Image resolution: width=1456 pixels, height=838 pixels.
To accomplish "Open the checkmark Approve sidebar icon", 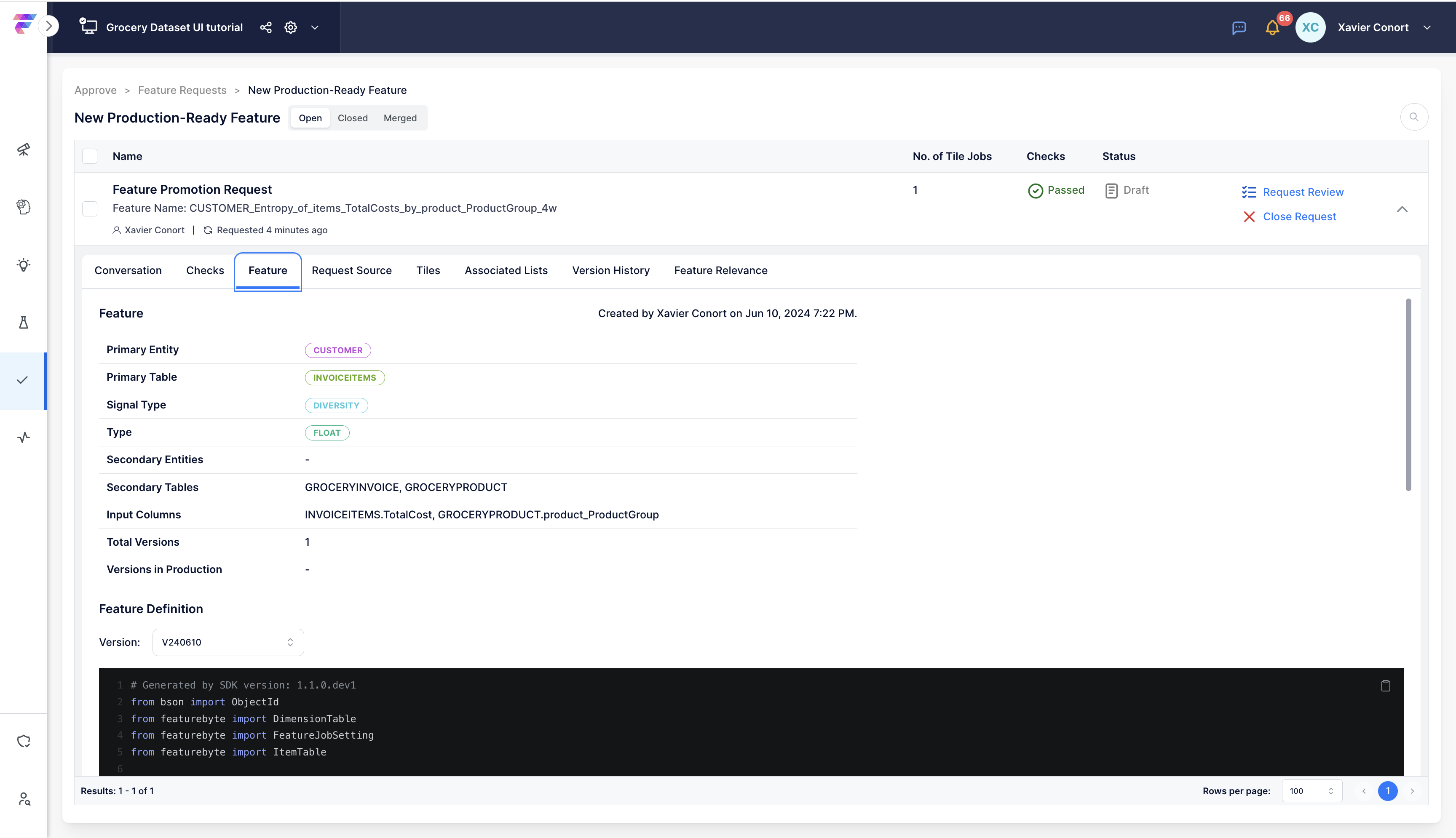I will pyautogui.click(x=22, y=380).
